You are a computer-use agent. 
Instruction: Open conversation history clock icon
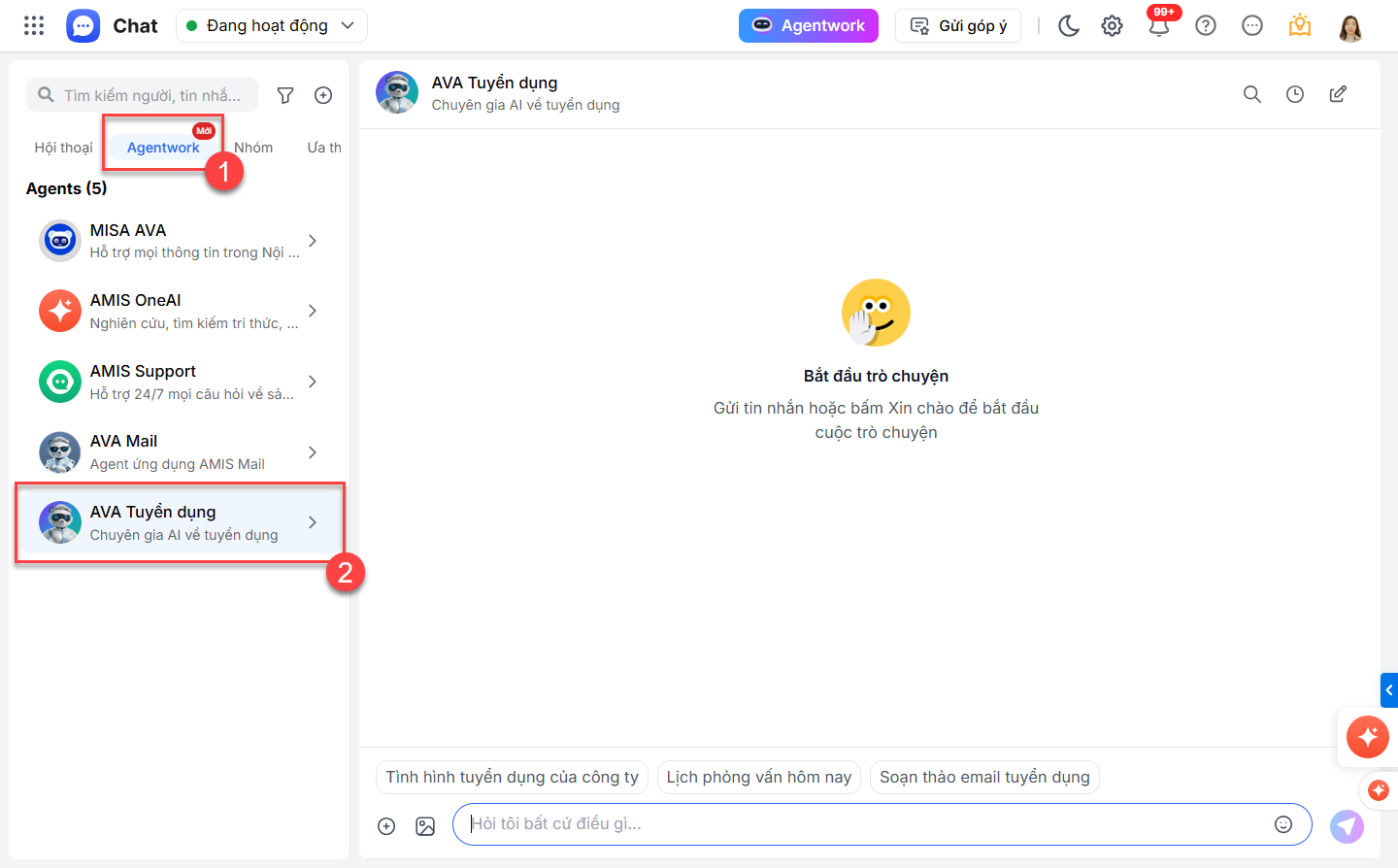[x=1295, y=94]
